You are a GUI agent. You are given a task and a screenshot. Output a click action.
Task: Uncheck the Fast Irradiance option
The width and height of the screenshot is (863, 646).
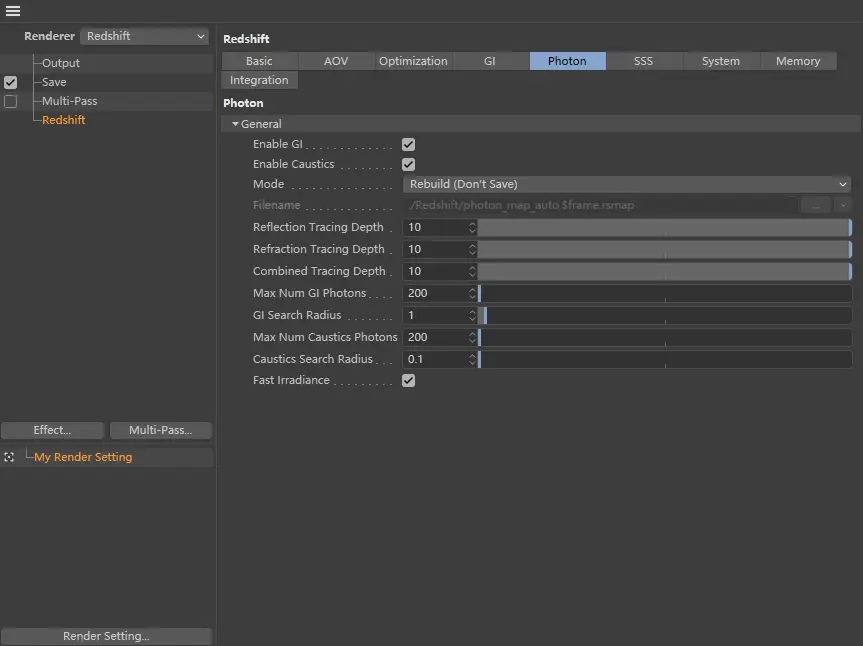pos(408,381)
